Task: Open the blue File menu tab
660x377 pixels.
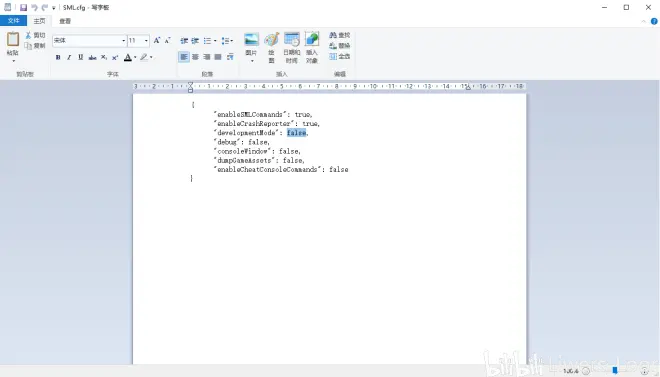Action: pos(13,21)
